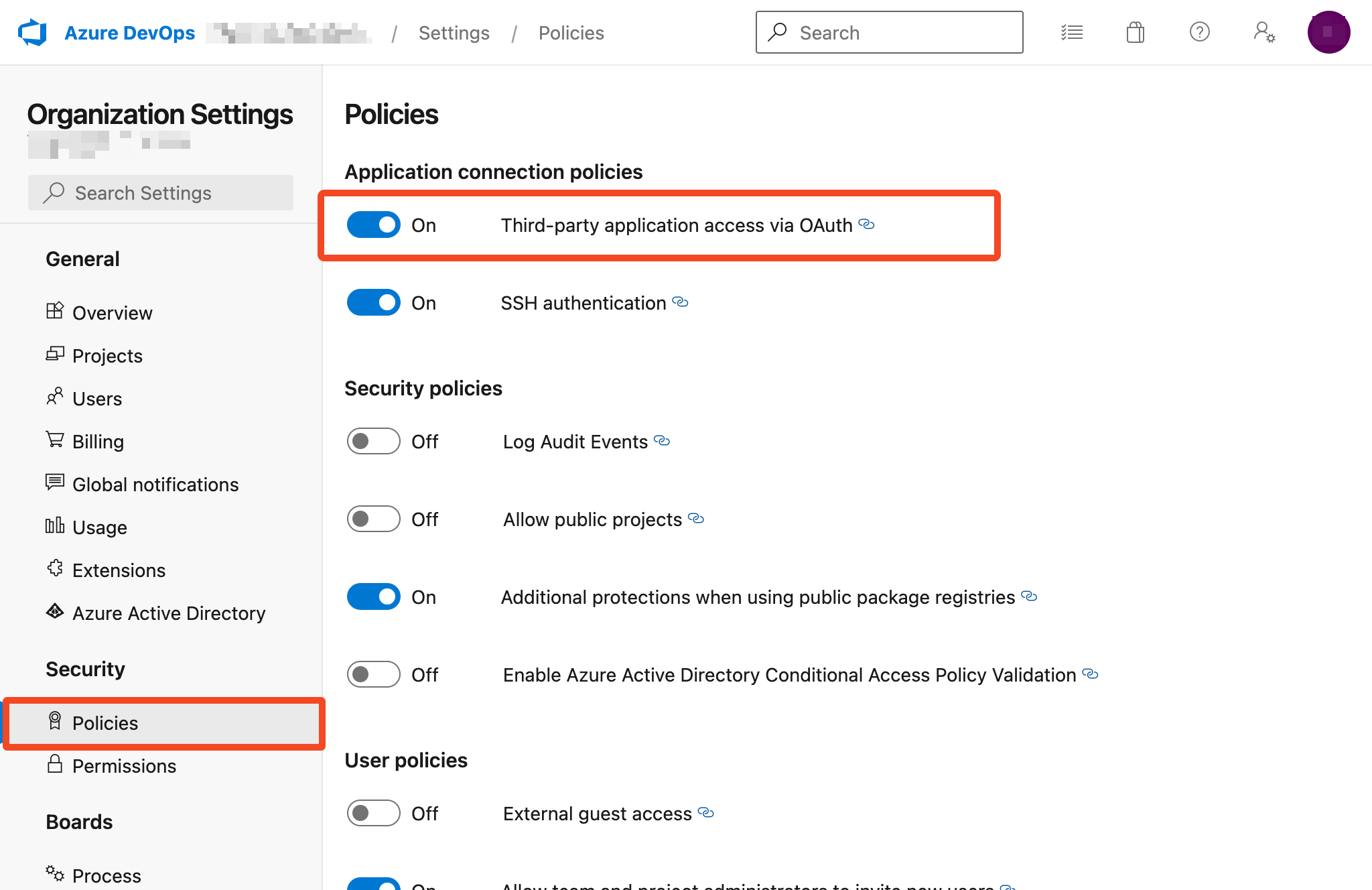Open the Marketplace shopping bag icon

point(1136,32)
